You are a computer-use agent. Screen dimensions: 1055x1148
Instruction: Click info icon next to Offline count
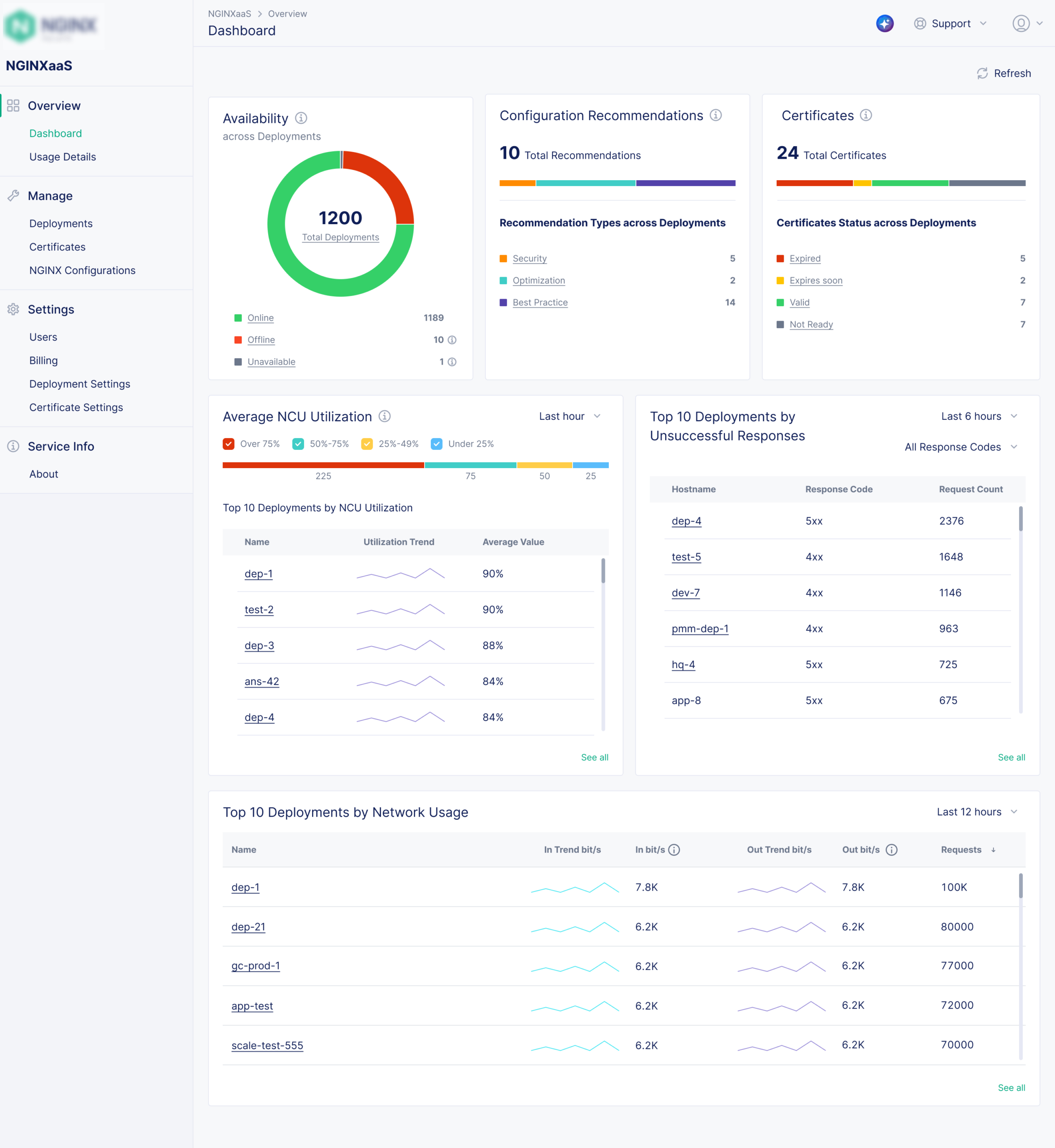point(452,339)
